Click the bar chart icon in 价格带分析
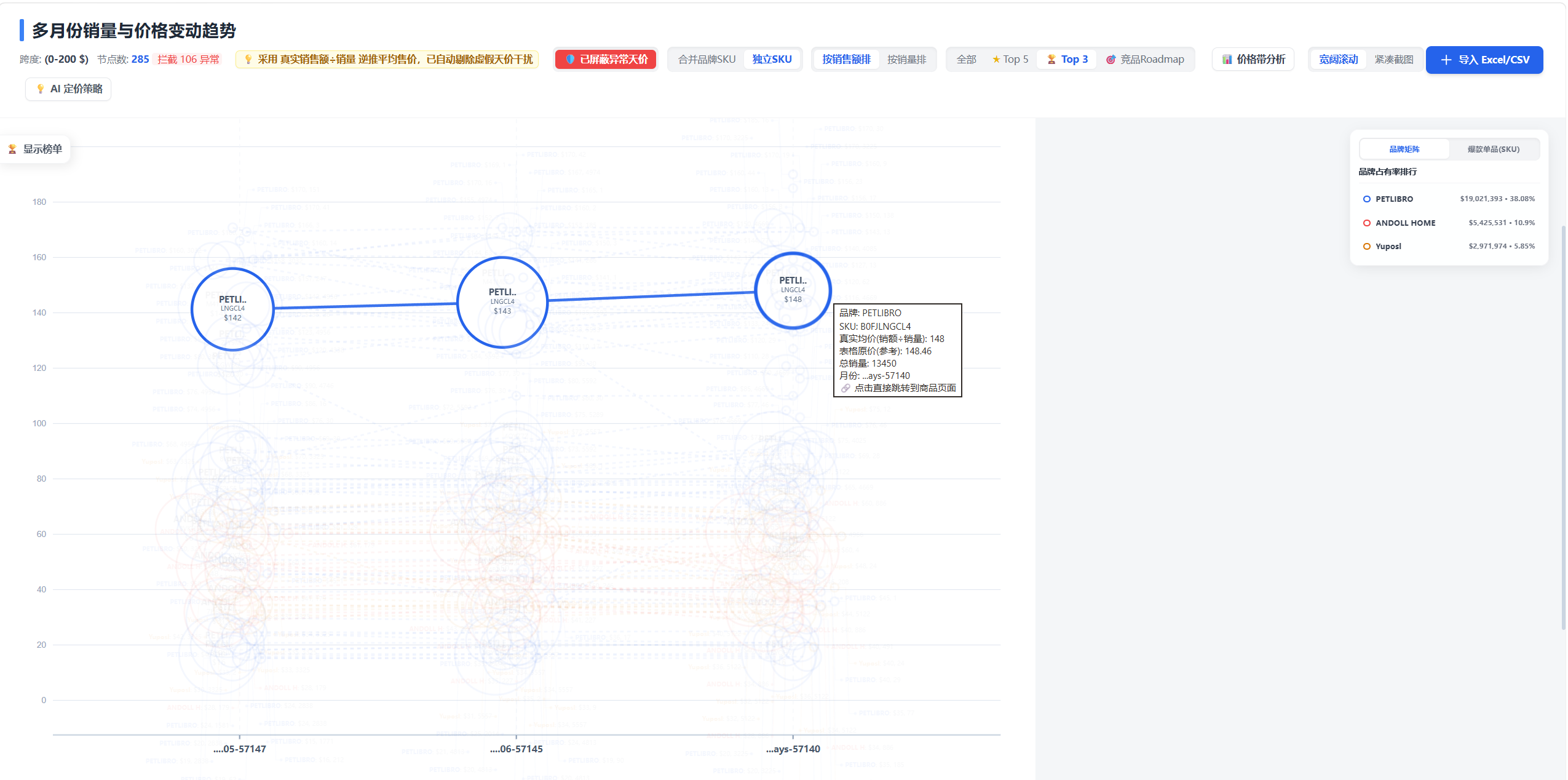Image resolution: width=1568 pixels, height=780 pixels. pyautogui.click(x=1227, y=60)
